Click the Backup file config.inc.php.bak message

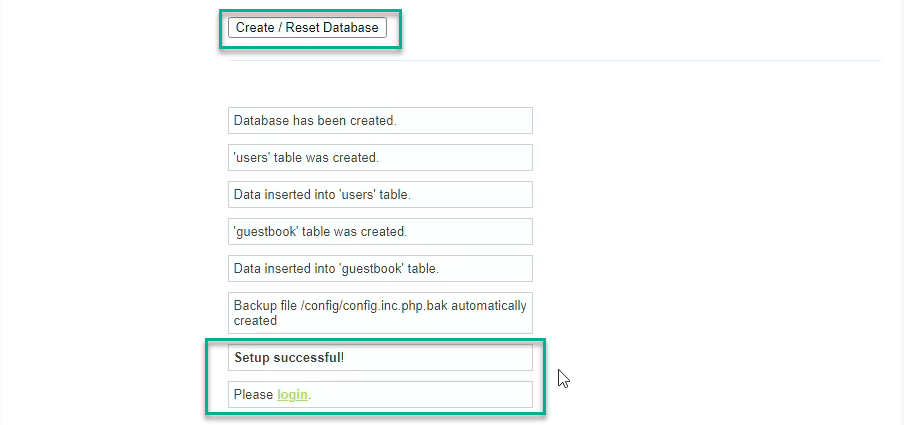tap(381, 313)
